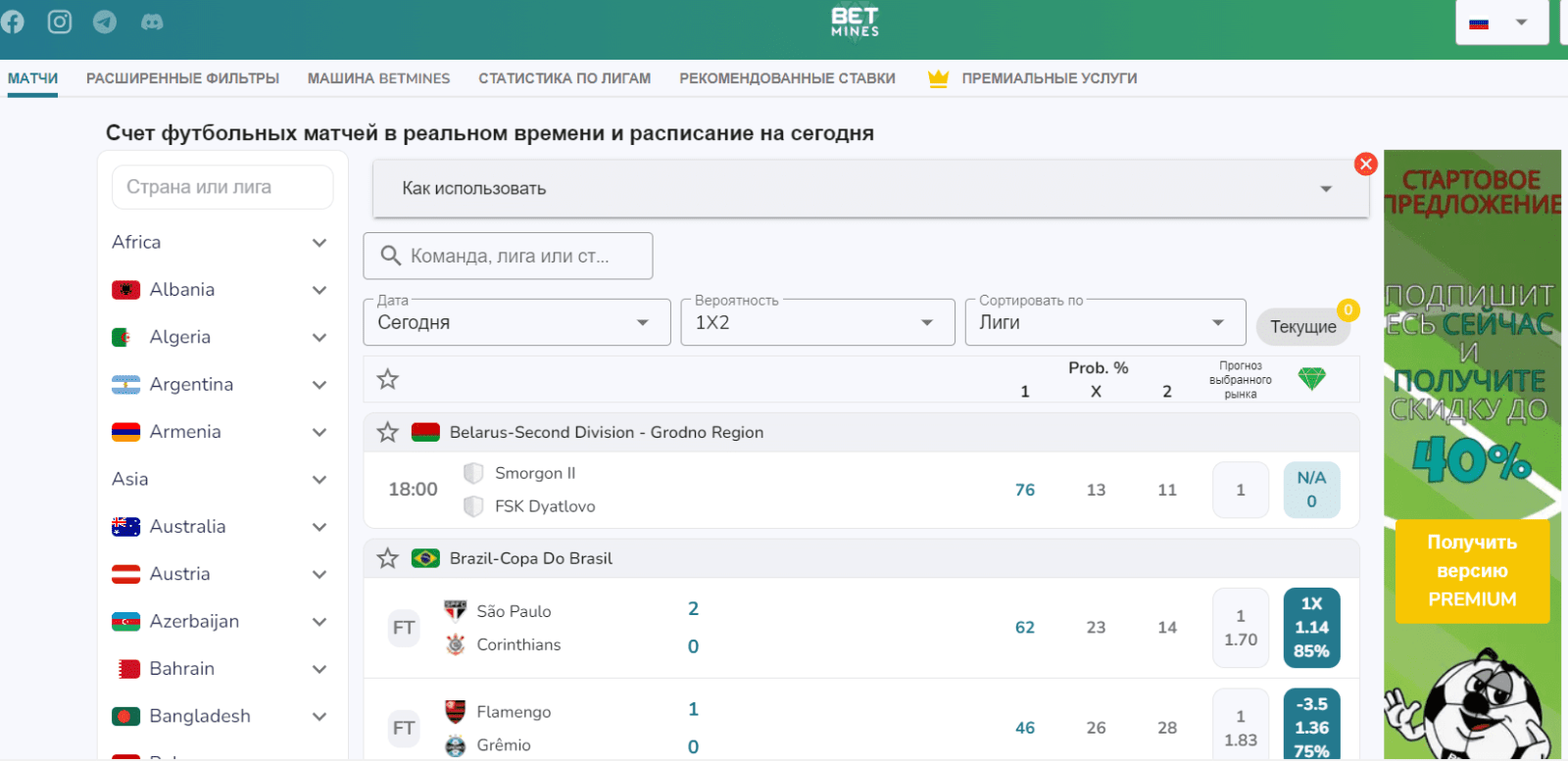Click the Grêmio team crest
Image resolution: width=1568 pixels, height=761 pixels.
pyautogui.click(x=456, y=745)
